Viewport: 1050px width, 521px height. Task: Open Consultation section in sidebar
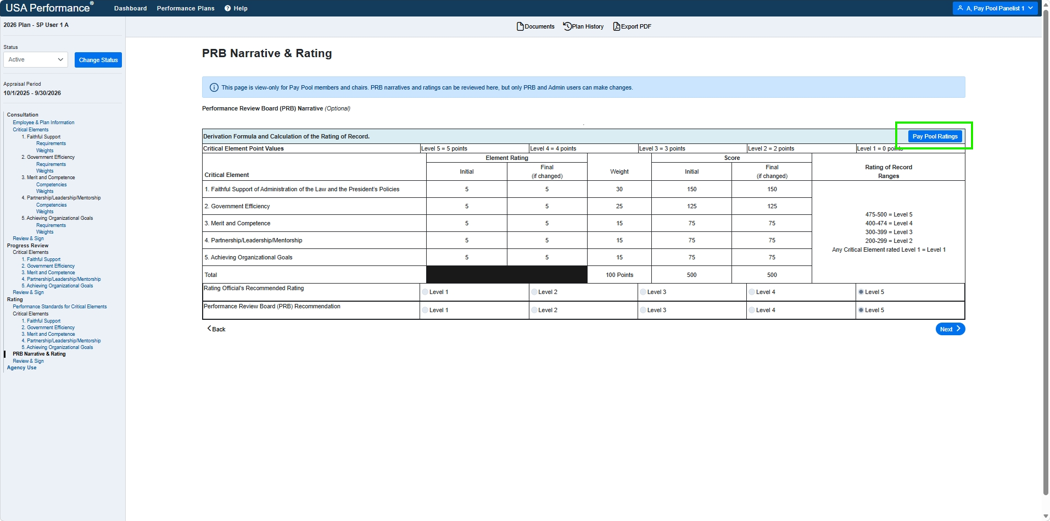(x=23, y=115)
